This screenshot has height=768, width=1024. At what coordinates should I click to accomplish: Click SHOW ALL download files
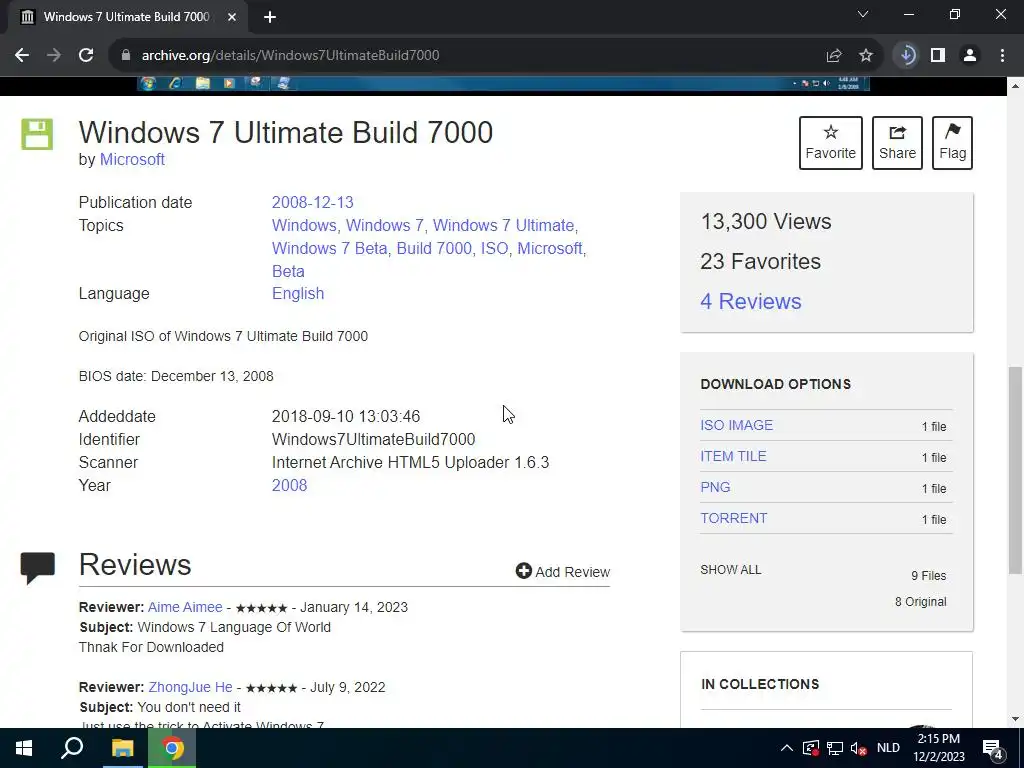point(730,569)
